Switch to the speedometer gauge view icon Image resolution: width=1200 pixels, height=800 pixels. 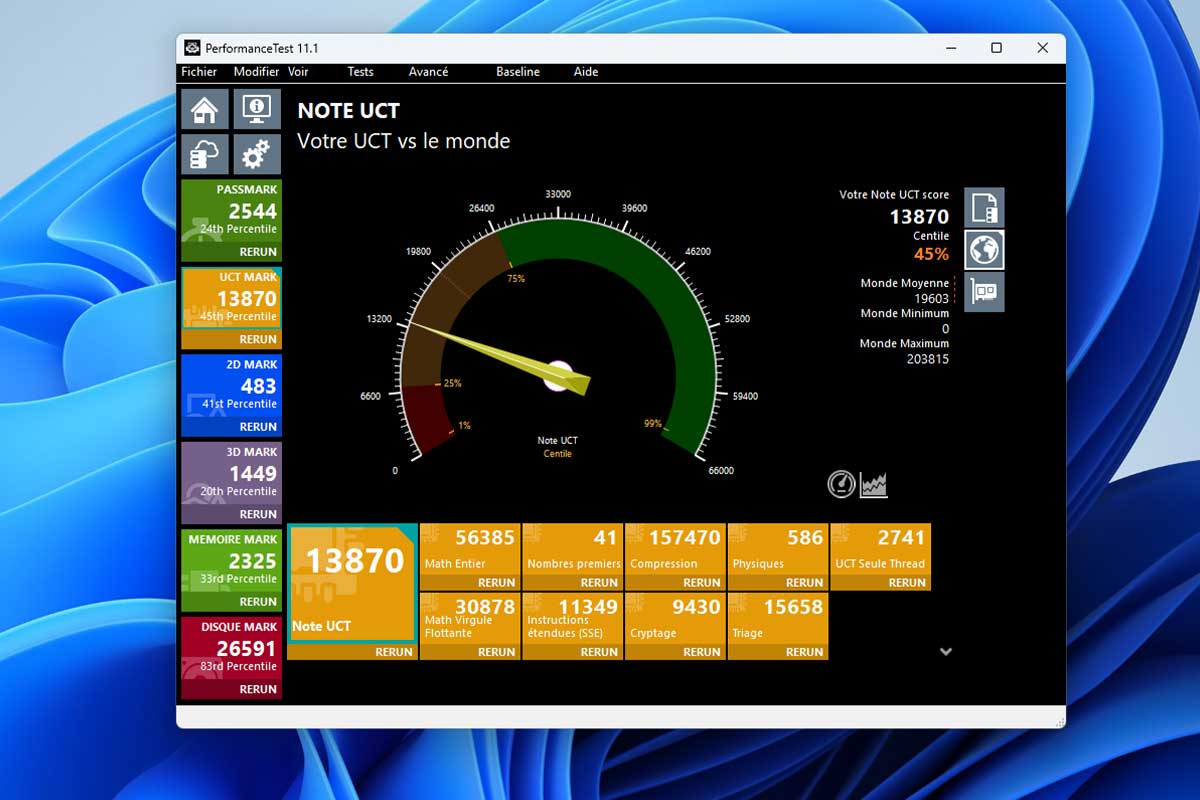click(x=842, y=485)
